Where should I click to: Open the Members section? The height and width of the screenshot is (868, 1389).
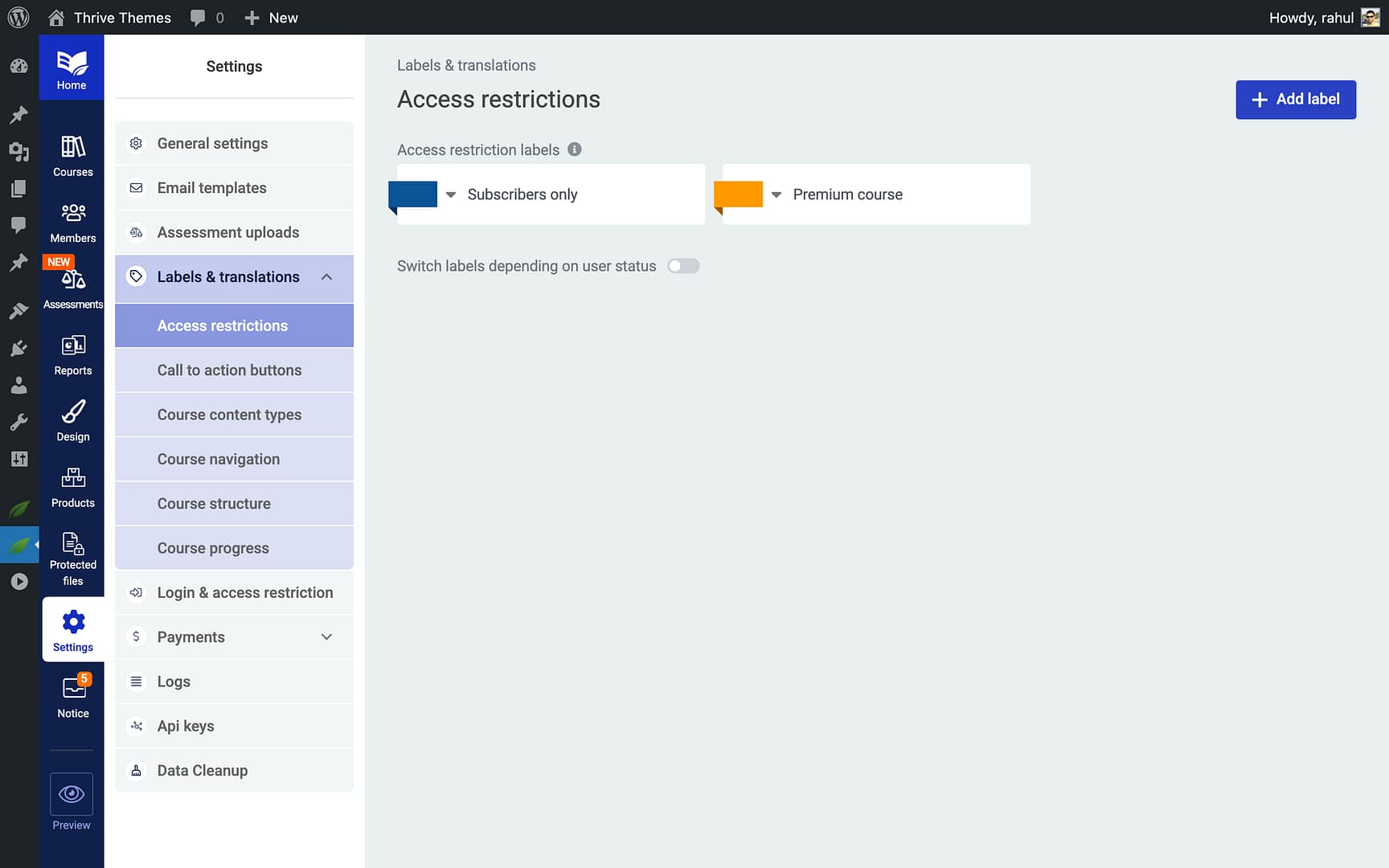coord(72,221)
